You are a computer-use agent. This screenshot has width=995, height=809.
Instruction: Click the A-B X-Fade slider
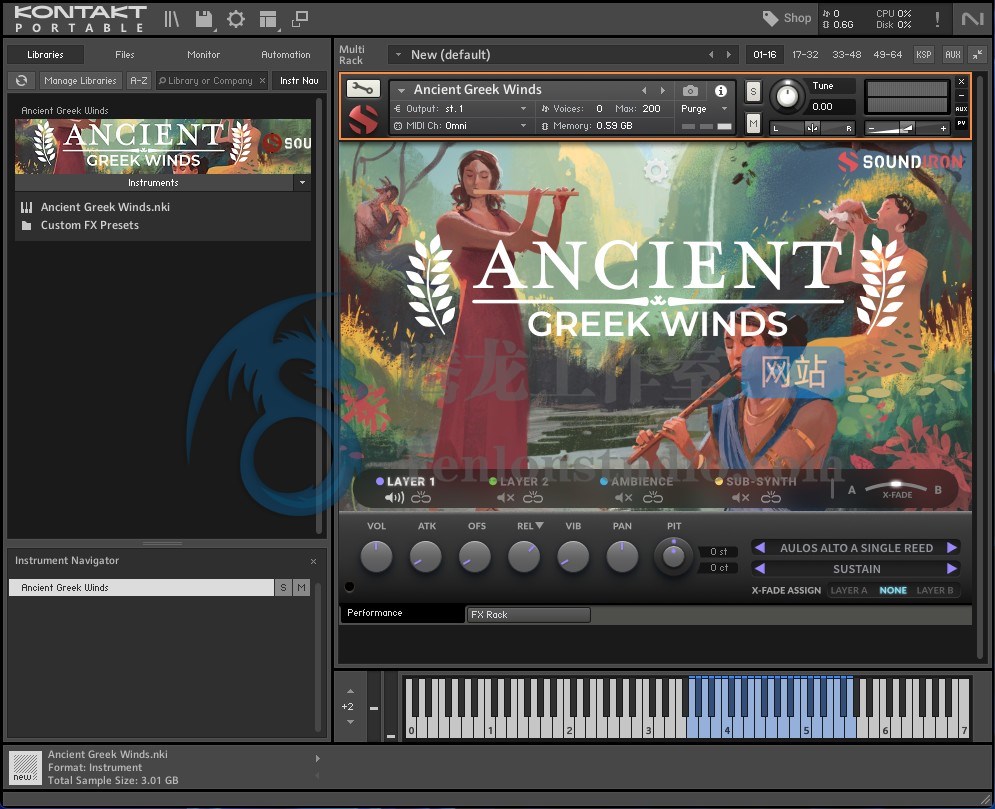pos(895,488)
